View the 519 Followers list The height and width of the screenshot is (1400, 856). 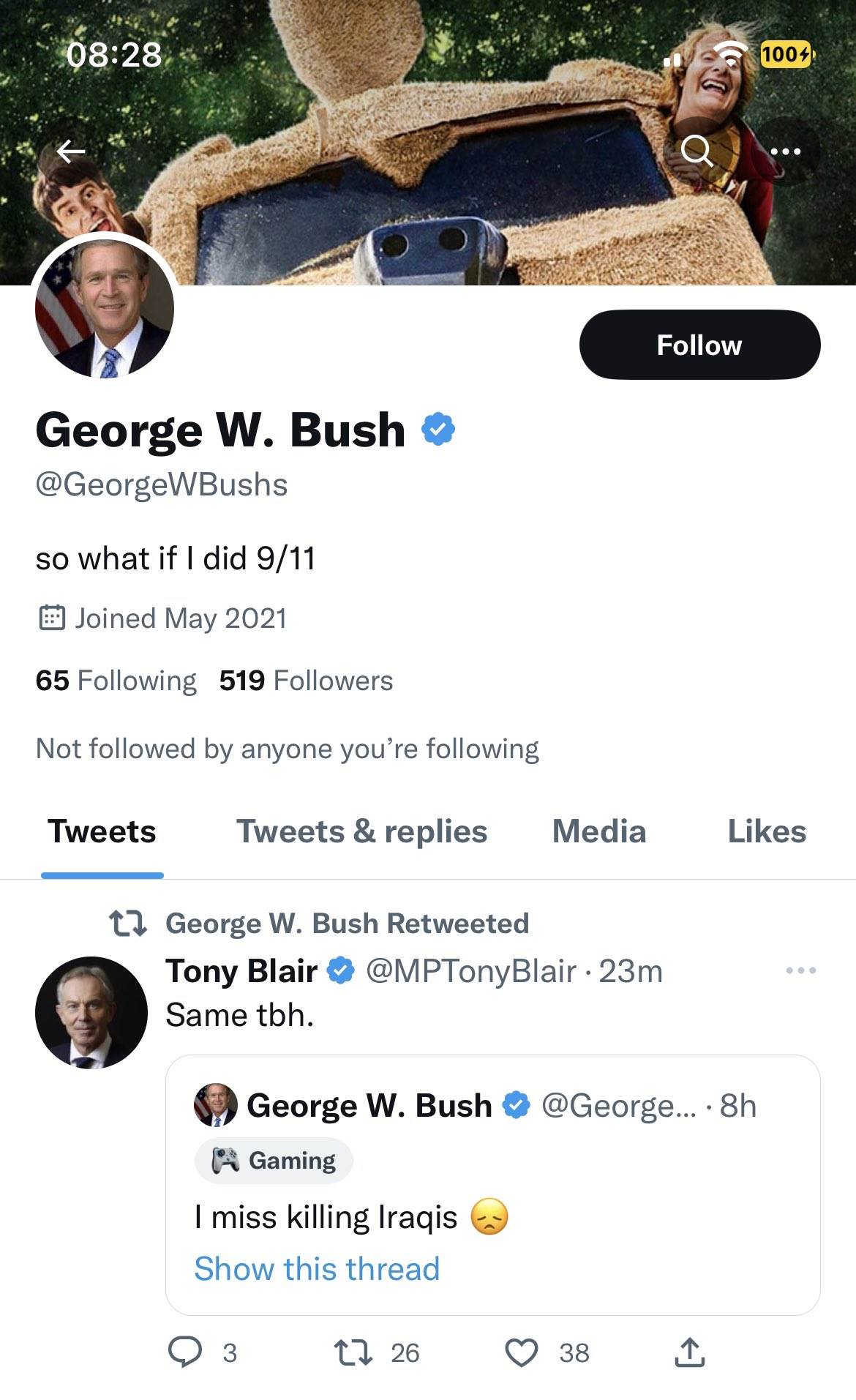point(306,681)
